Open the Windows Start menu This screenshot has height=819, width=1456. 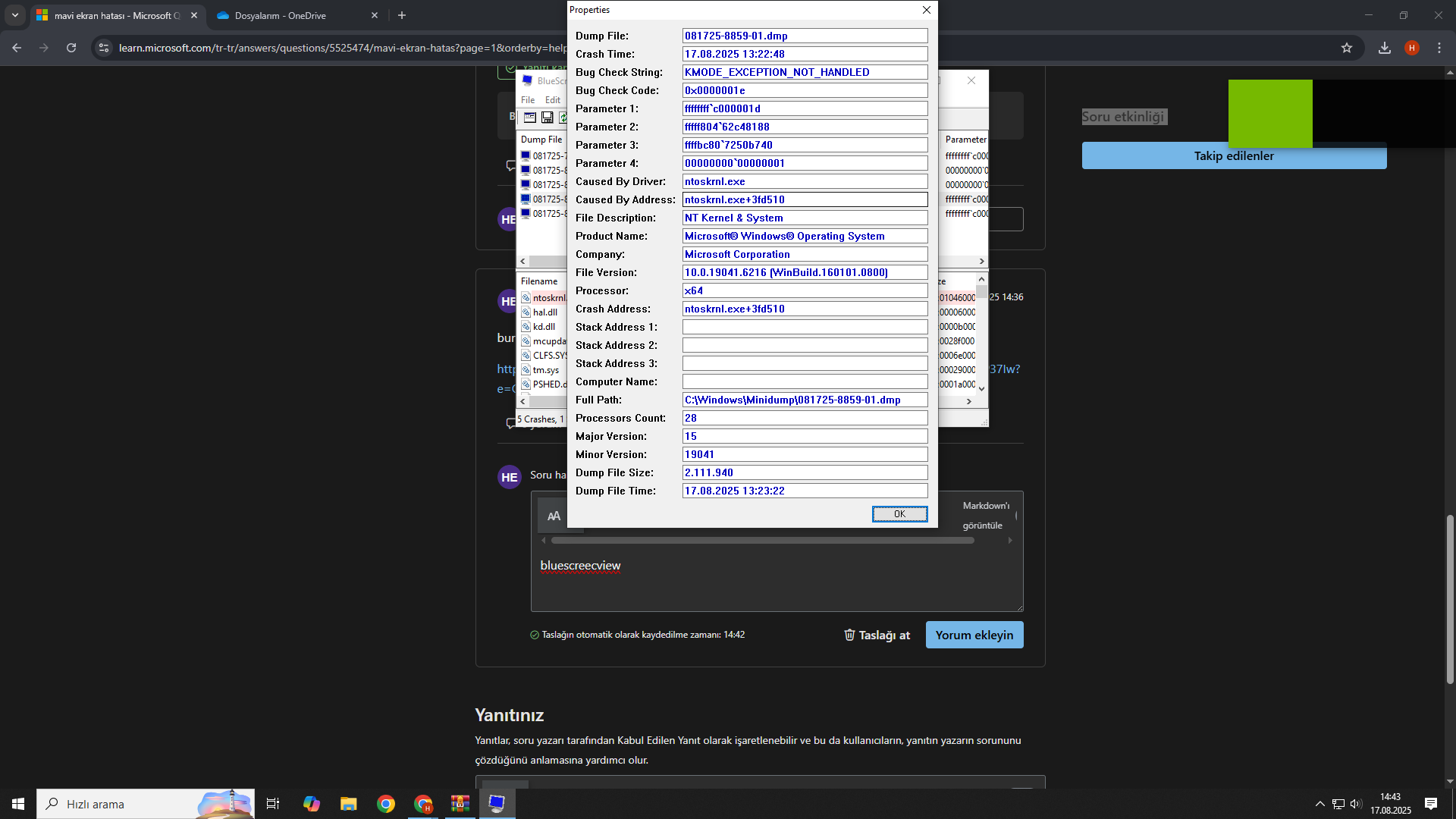(x=18, y=804)
